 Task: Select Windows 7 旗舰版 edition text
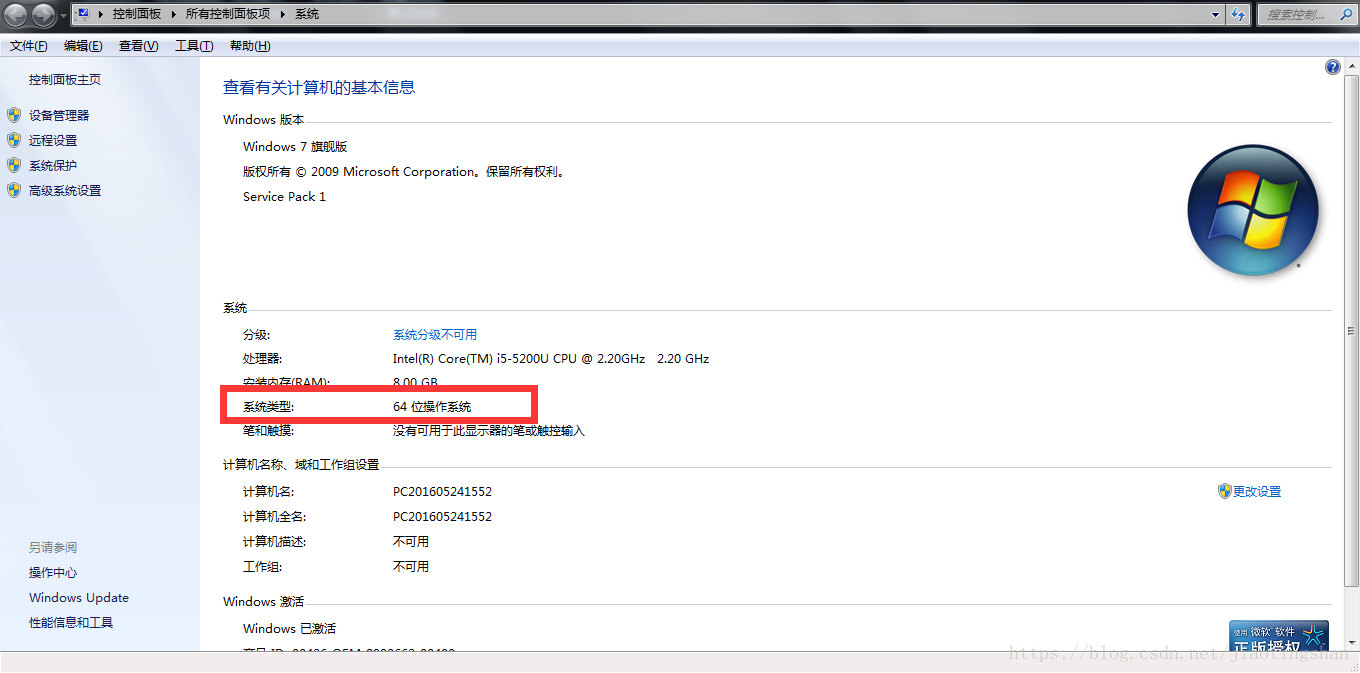point(295,147)
